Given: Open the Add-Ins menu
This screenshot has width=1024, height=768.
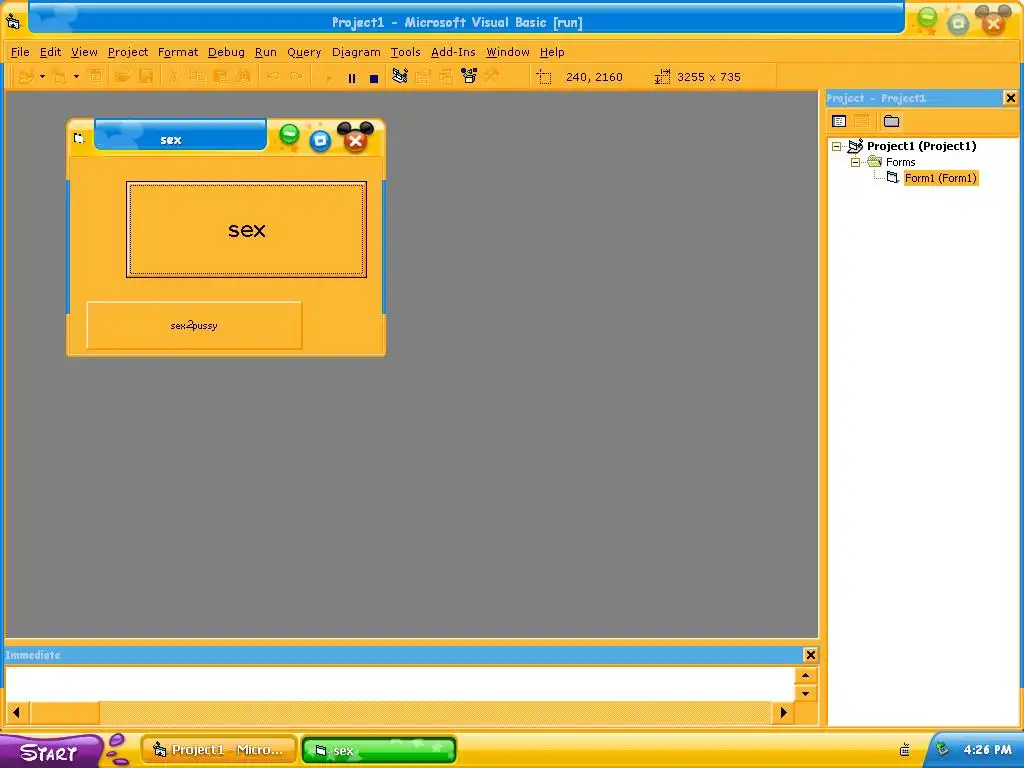Looking at the screenshot, I should (x=453, y=52).
